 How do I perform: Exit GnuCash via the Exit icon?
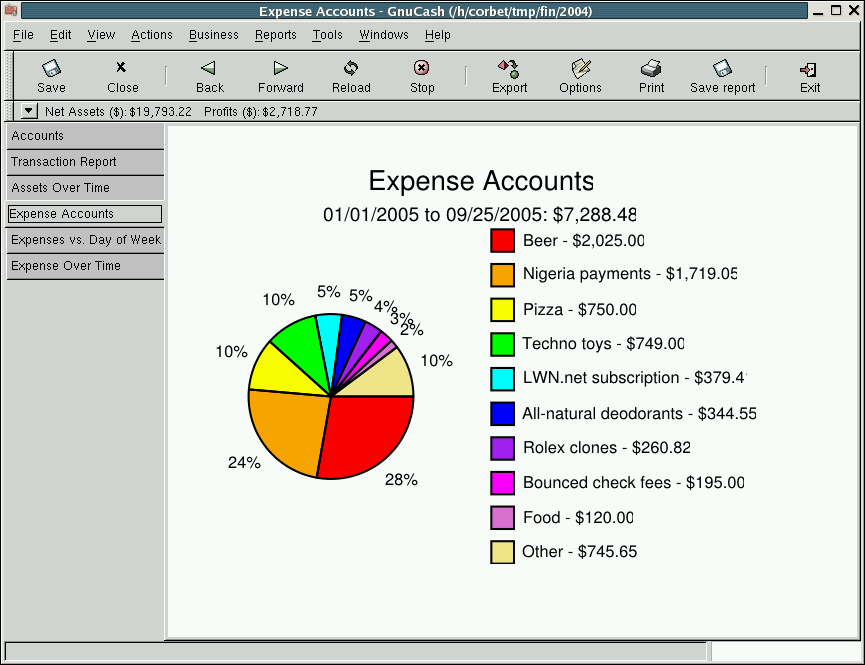(x=809, y=69)
